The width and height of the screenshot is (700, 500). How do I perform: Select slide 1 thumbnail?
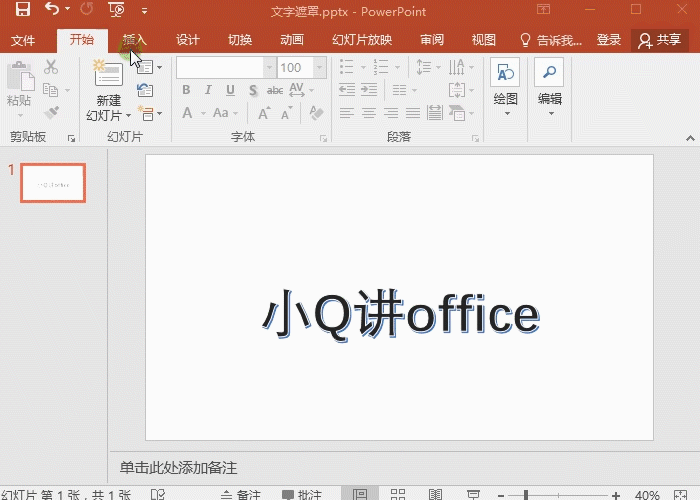pyautogui.click(x=53, y=183)
